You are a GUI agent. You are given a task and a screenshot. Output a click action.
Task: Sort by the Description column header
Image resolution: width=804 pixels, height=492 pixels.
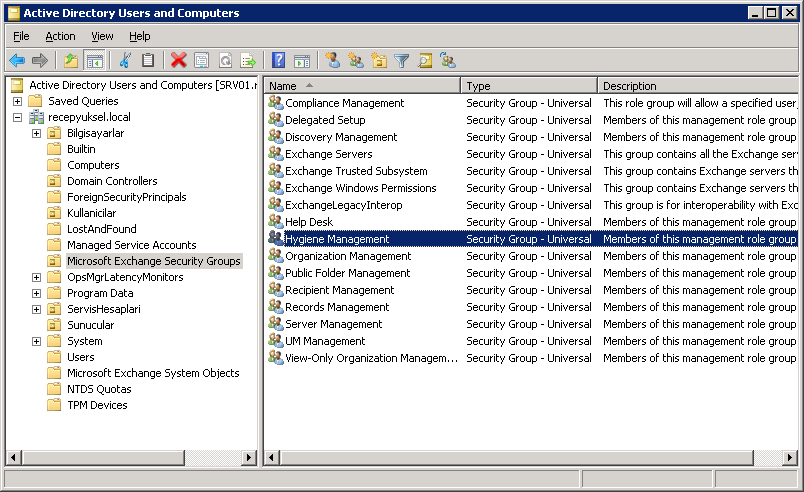698,86
